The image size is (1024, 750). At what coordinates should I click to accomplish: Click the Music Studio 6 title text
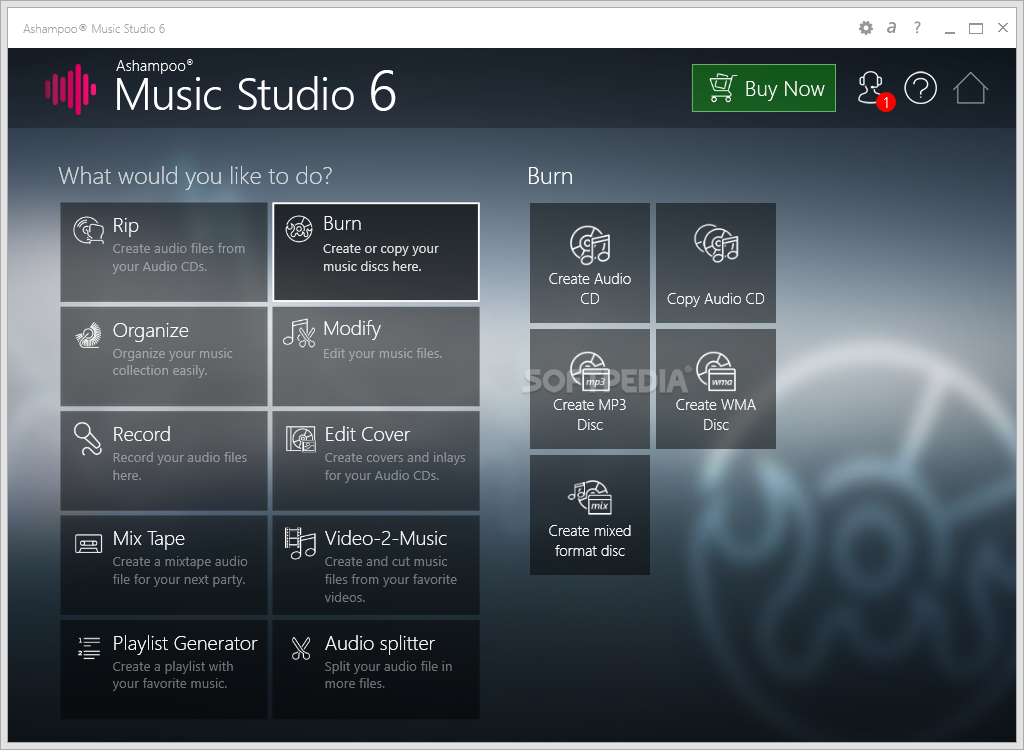[255, 92]
